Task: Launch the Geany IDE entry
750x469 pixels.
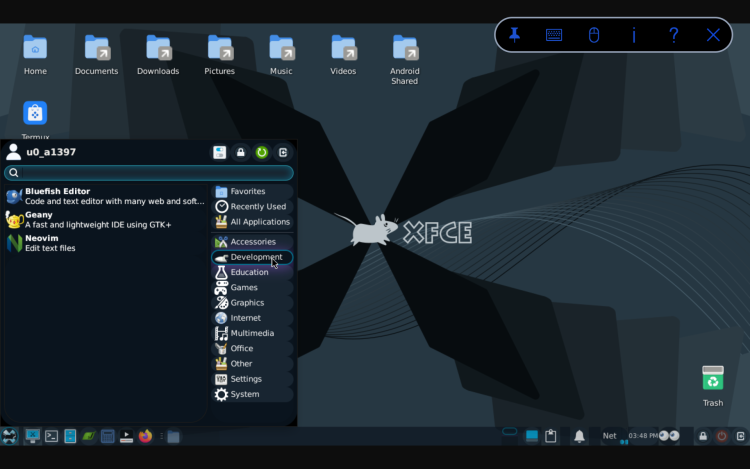Action: pos(105,219)
